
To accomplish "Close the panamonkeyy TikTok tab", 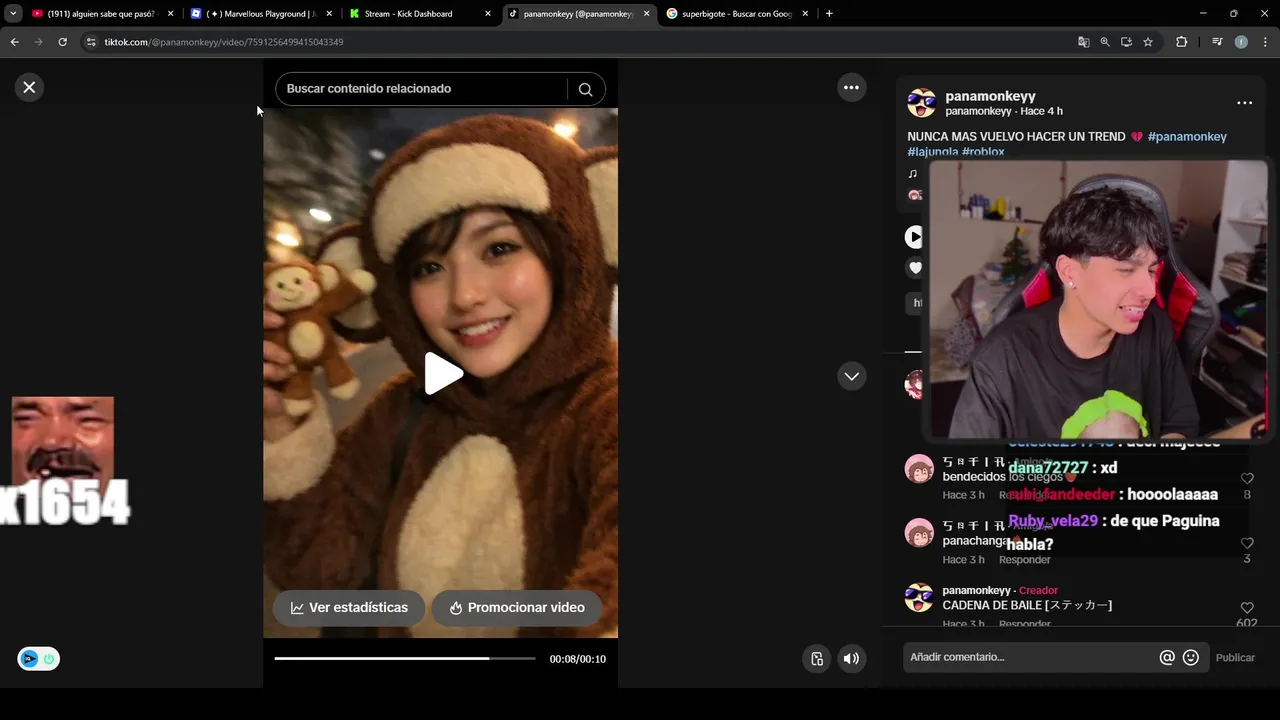I will 646,14.
